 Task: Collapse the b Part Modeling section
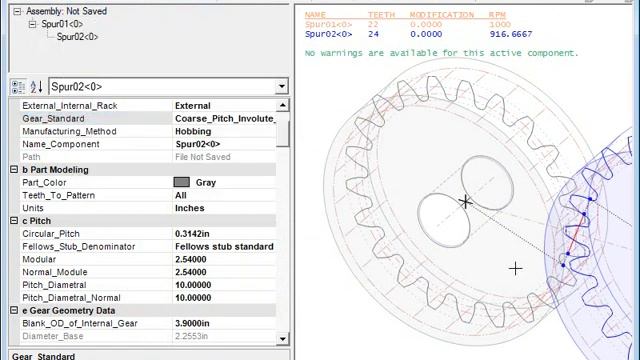(14, 169)
